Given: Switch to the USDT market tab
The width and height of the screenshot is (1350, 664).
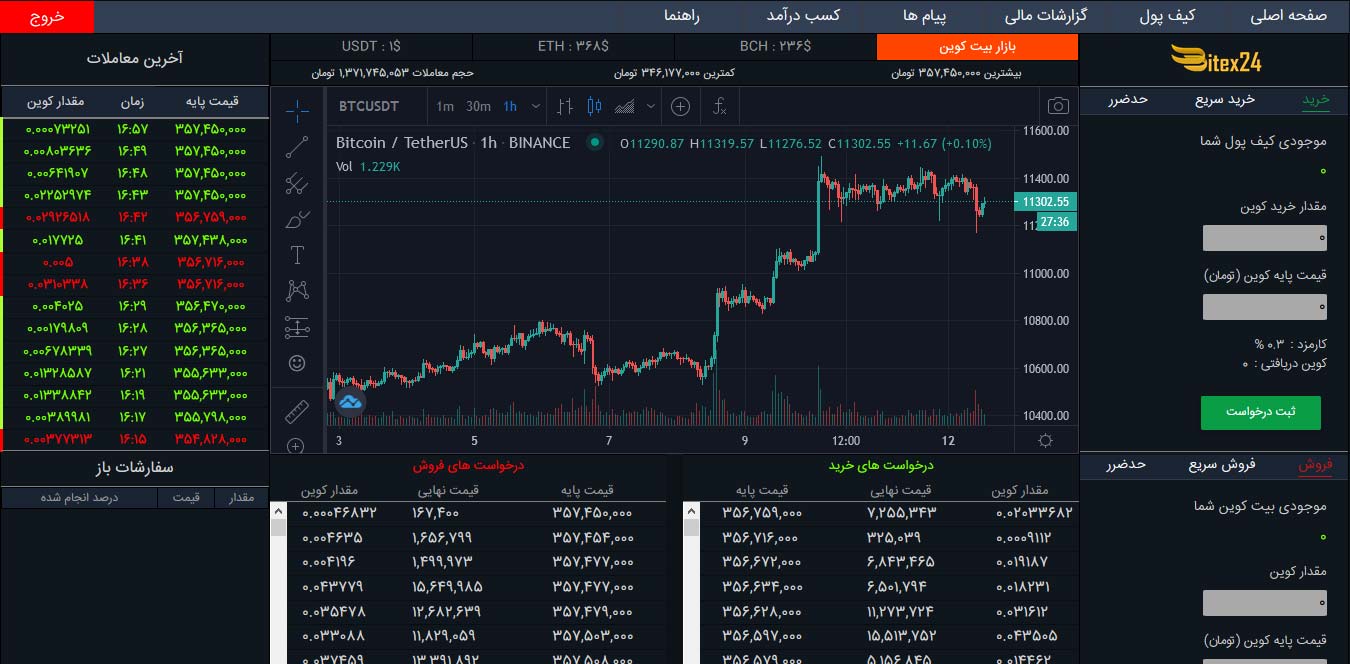Looking at the screenshot, I should click(x=371, y=47).
